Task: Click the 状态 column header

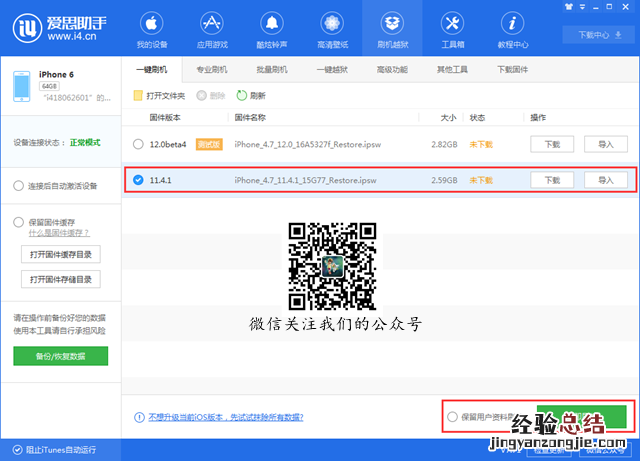Action: (477, 118)
